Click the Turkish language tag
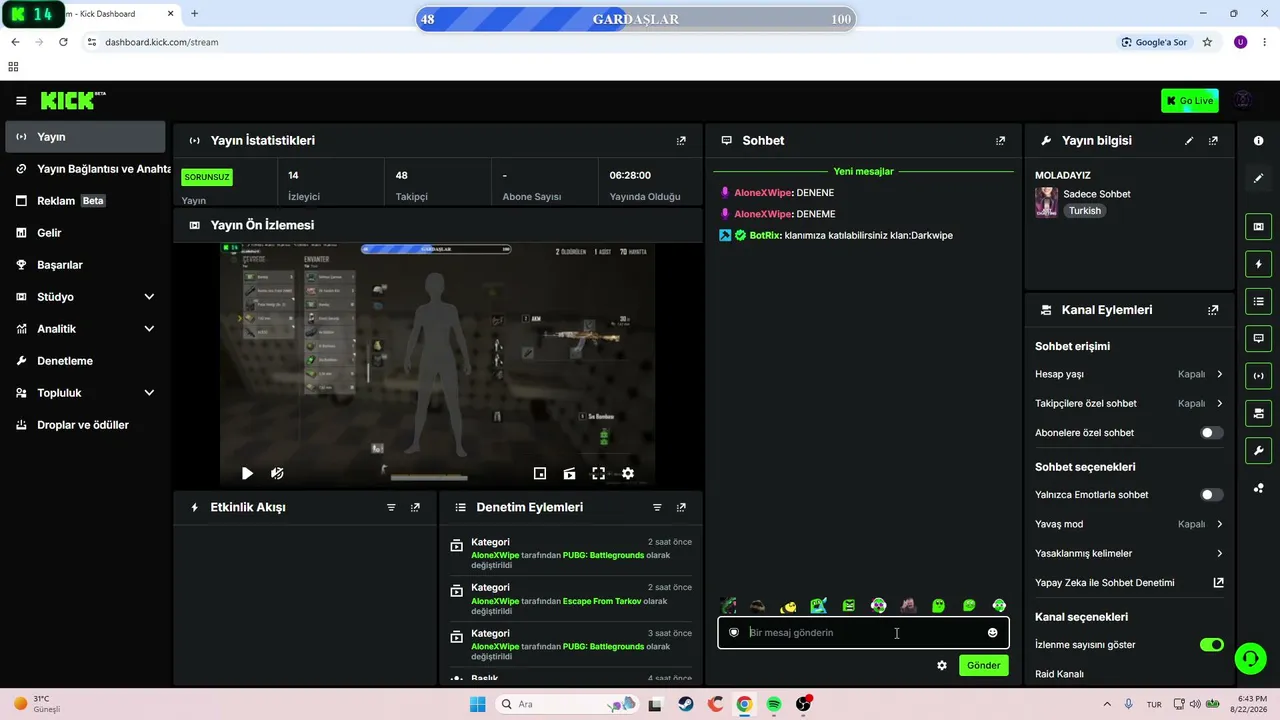 1084,211
